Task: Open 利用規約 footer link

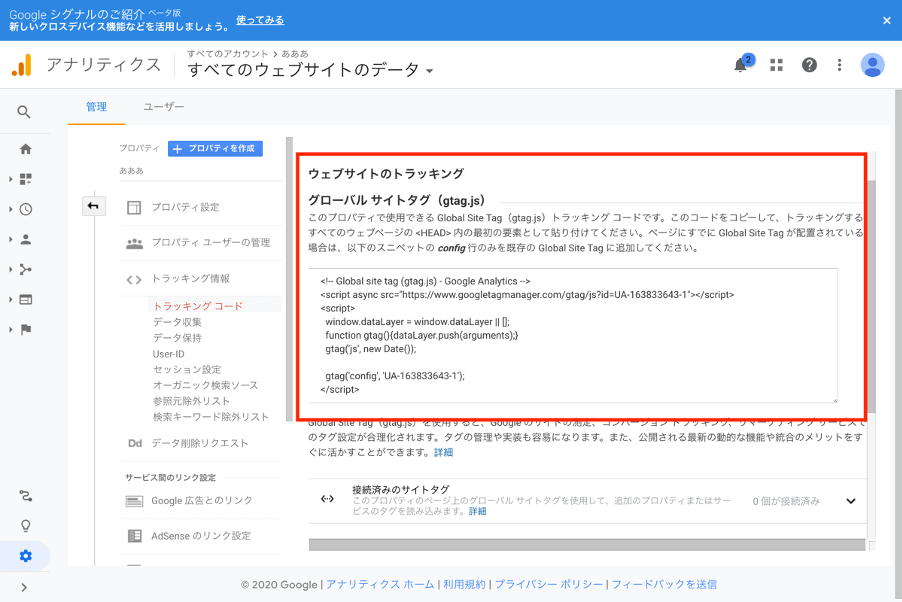Action: [x=464, y=585]
